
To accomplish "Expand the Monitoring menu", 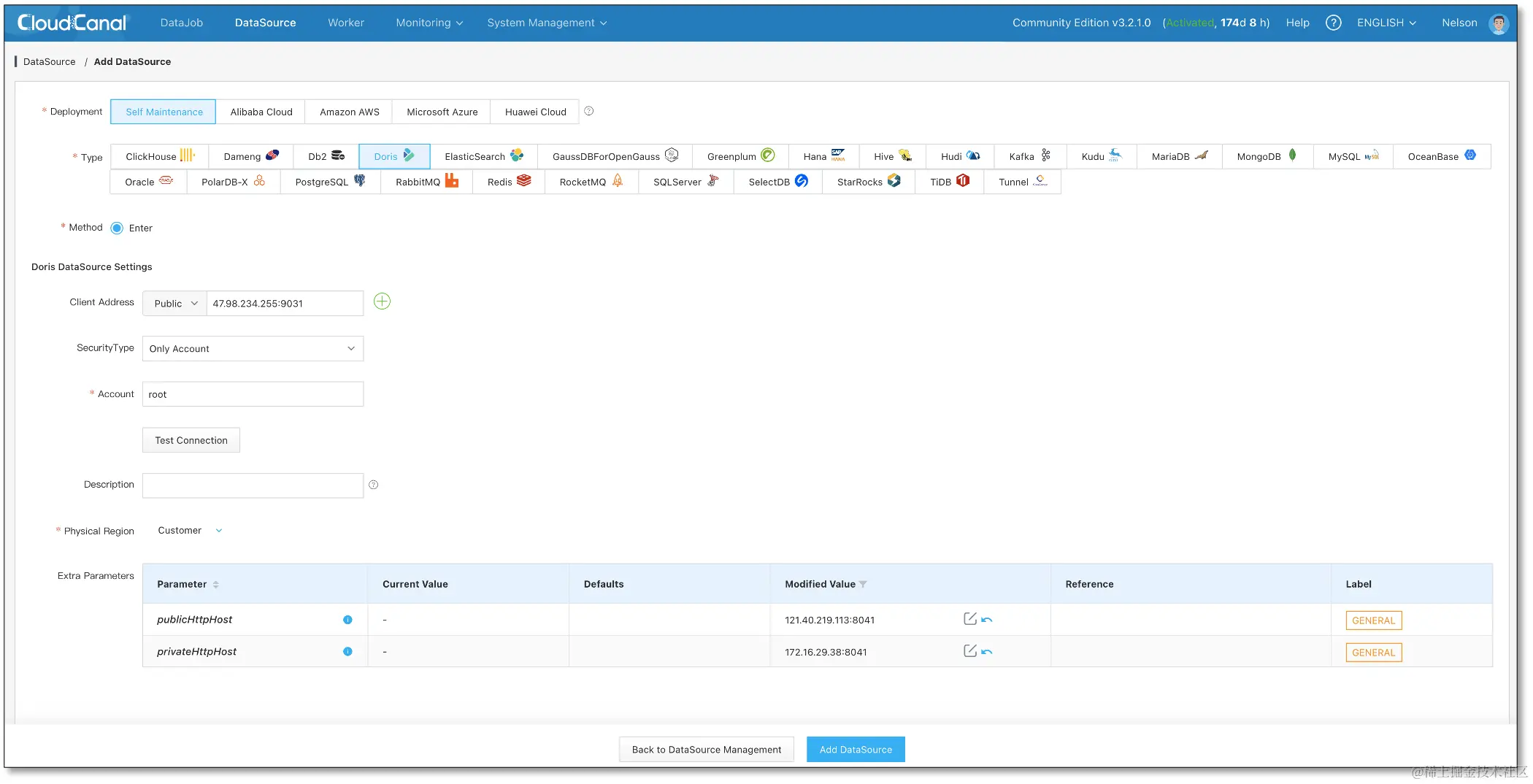I will (x=429, y=23).
